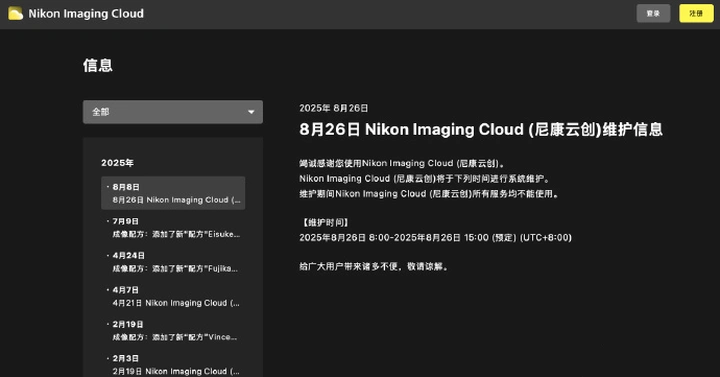Click the gray 登录 login button
Viewport: 720px width, 377px height.
click(x=653, y=13)
